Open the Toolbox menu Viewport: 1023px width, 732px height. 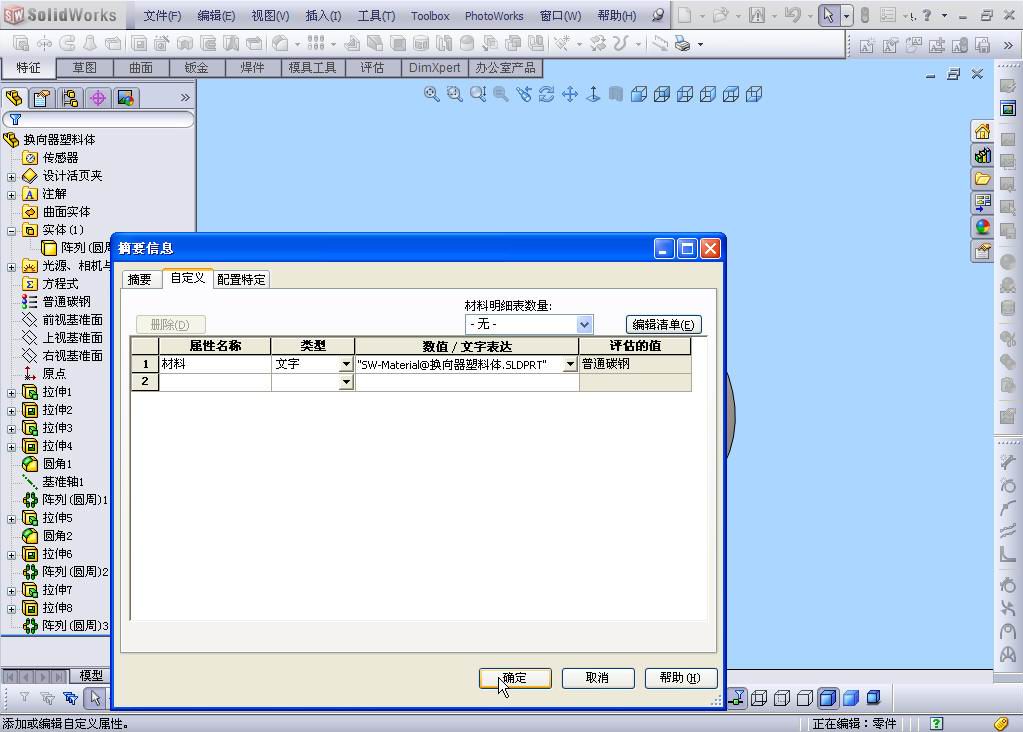(430, 16)
